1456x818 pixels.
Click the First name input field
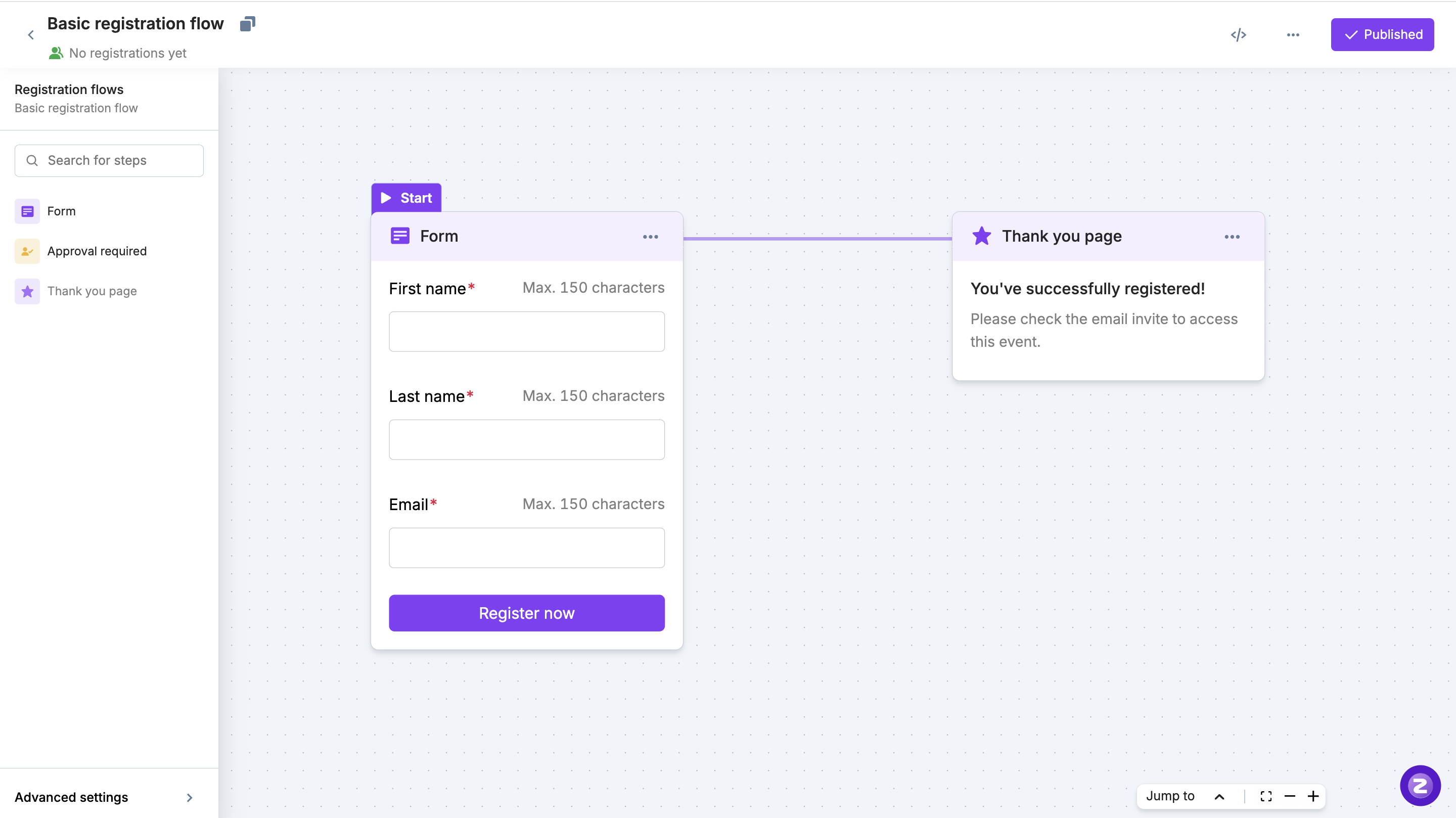(526, 331)
